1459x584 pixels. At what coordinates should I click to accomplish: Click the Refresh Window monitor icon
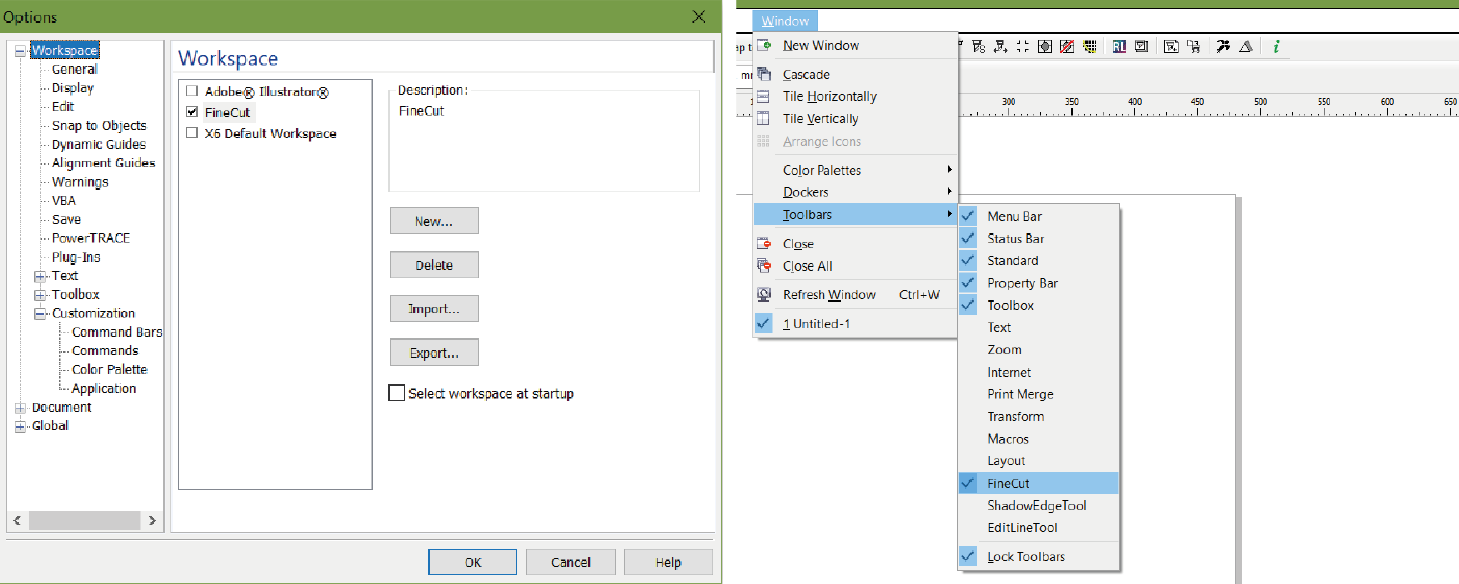(x=765, y=294)
